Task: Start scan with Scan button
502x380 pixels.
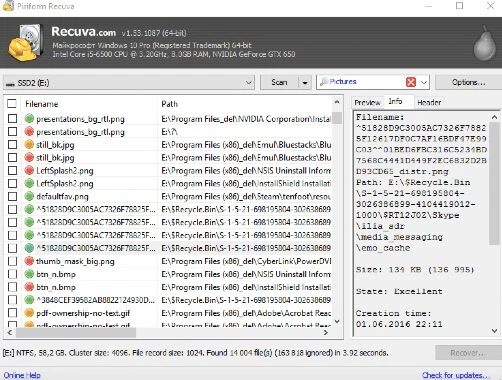Action: 279,82
